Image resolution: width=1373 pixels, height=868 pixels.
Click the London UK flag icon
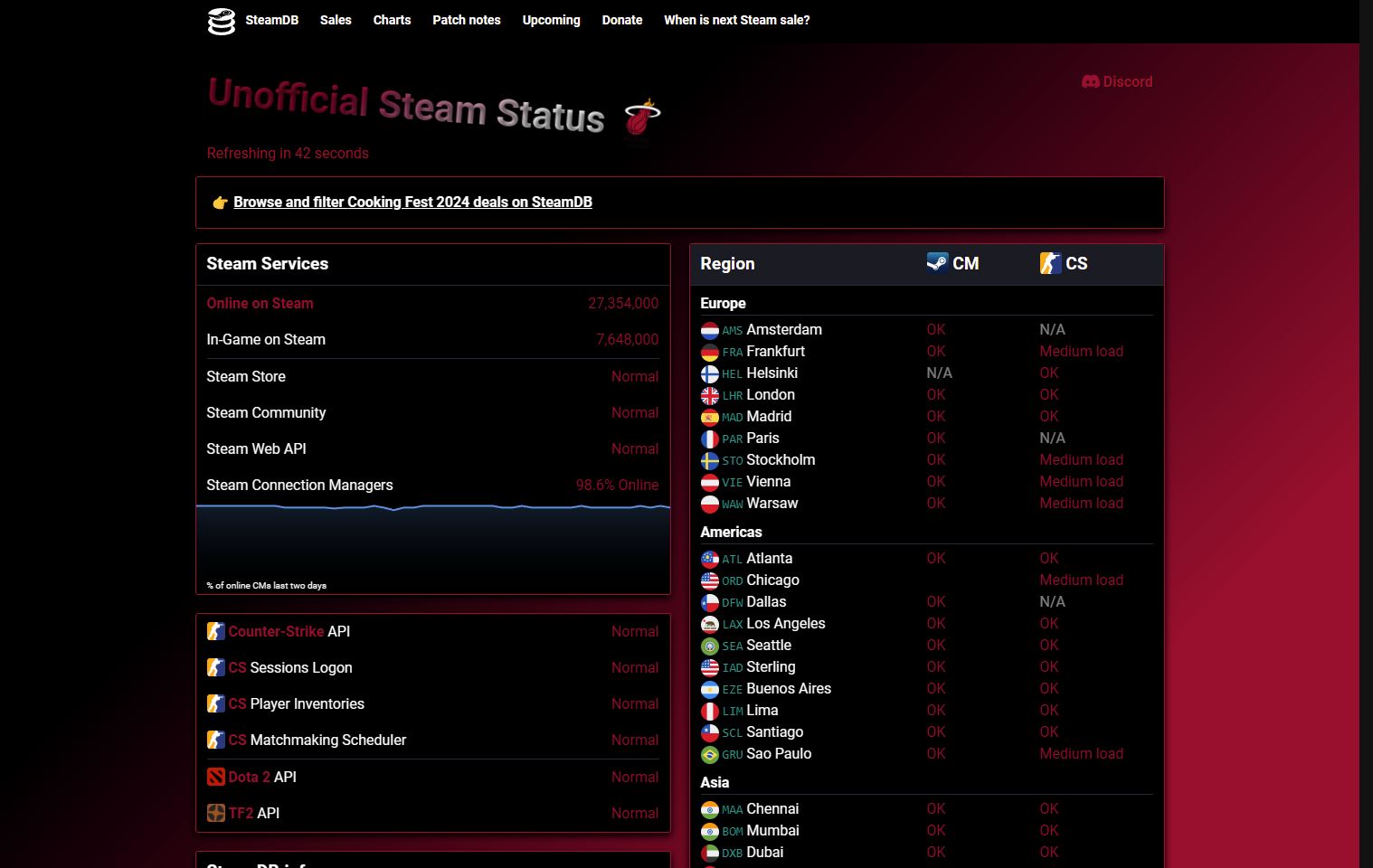click(x=710, y=395)
